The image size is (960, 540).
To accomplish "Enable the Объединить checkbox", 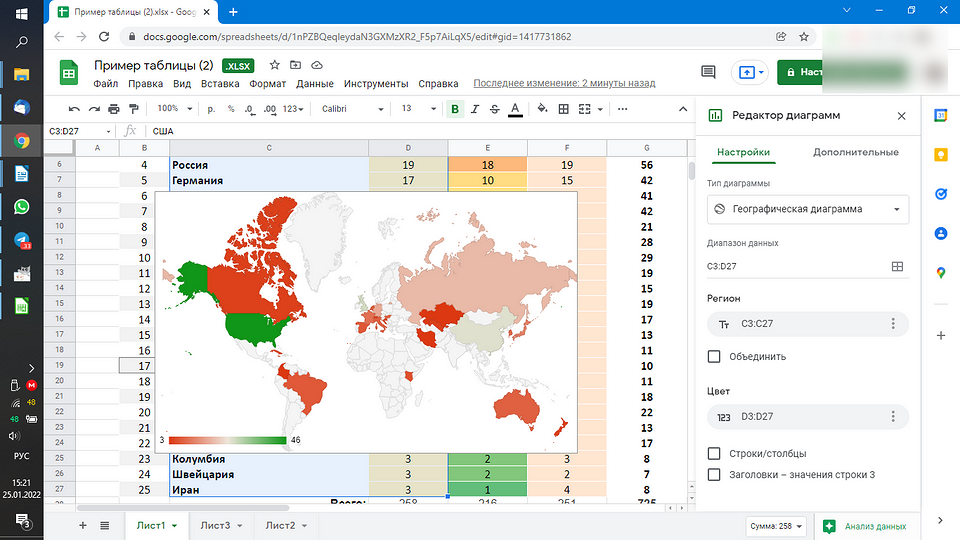I will [714, 356].
